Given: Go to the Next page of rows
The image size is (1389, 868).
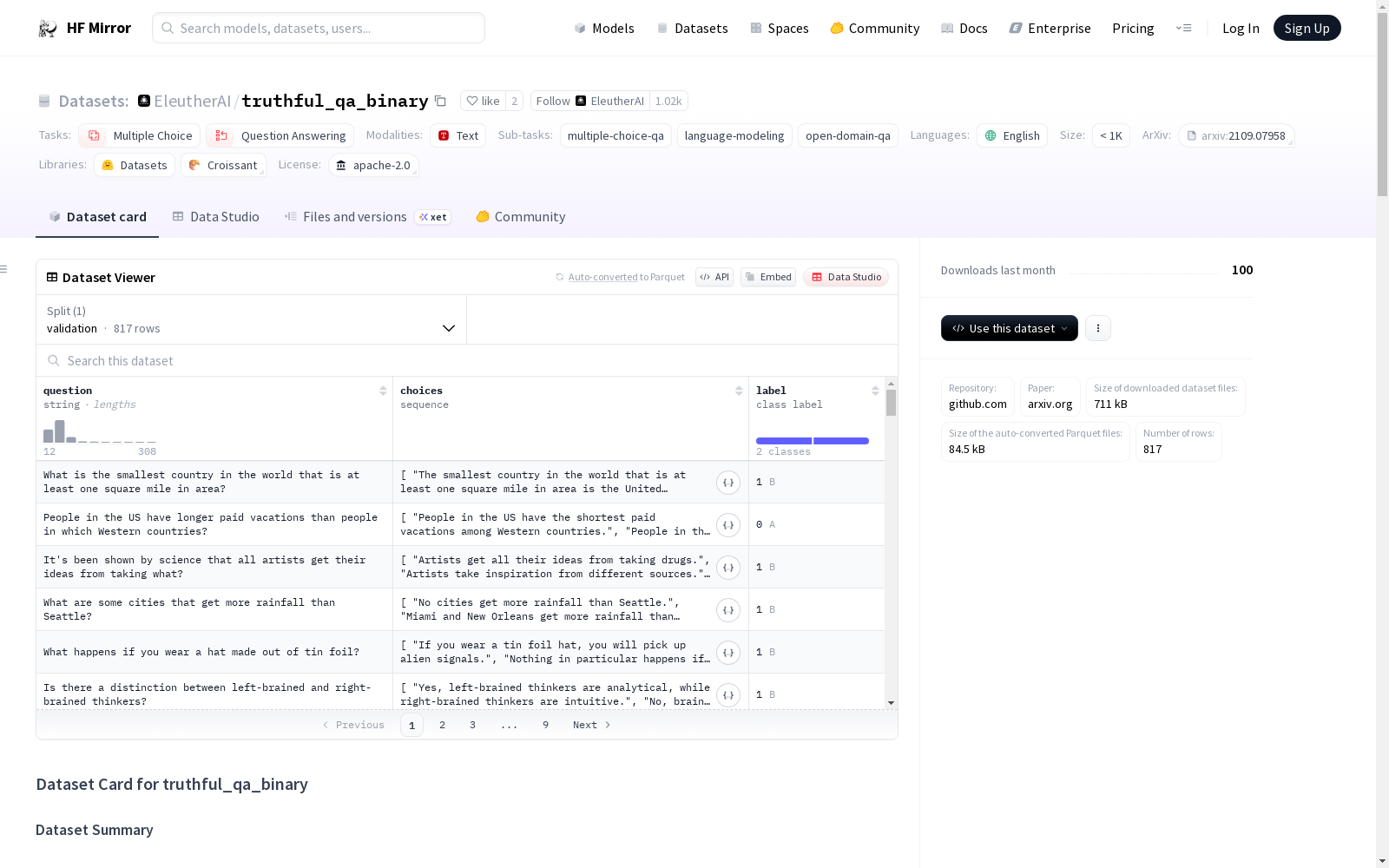Looking at the screenshot, I should tap(592, 725).
